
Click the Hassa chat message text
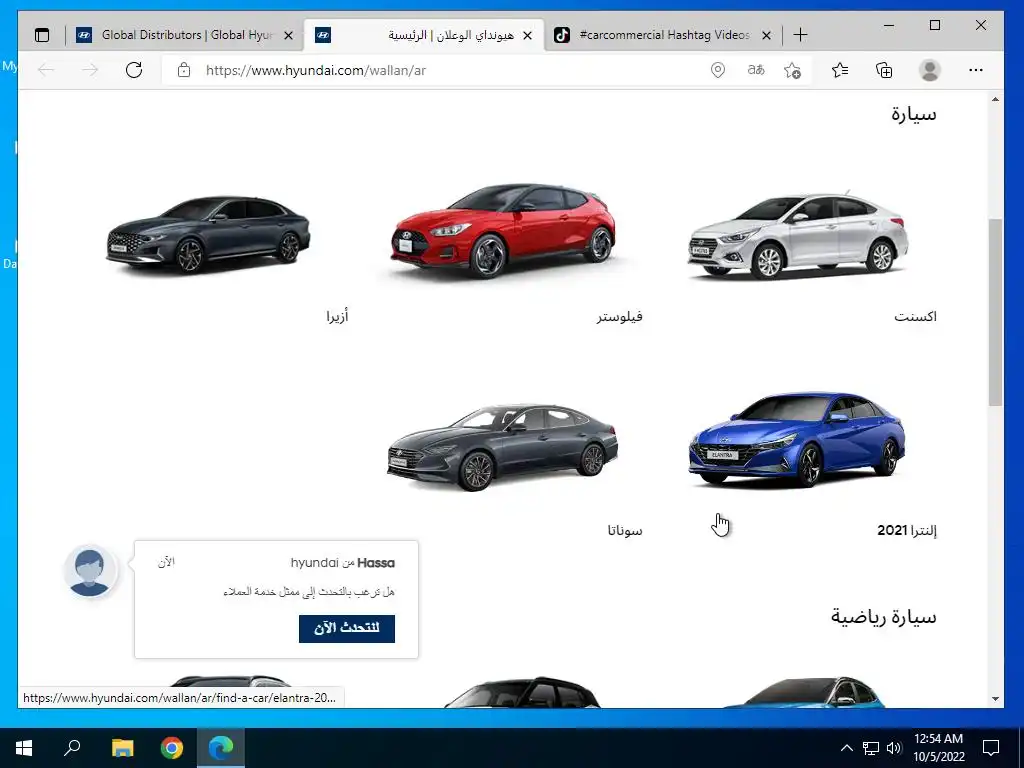coord(309,592)
